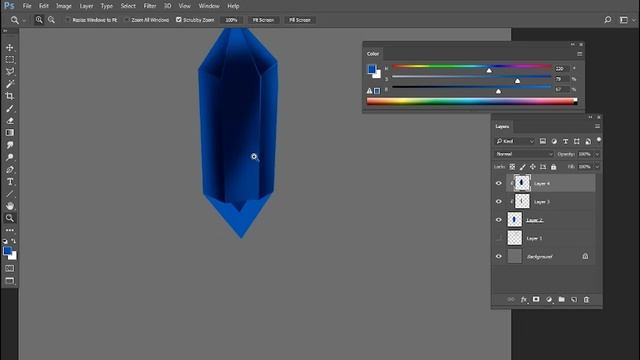Uncheck Scrubby Zoom
640x360 pixels.
pos(178,20)
